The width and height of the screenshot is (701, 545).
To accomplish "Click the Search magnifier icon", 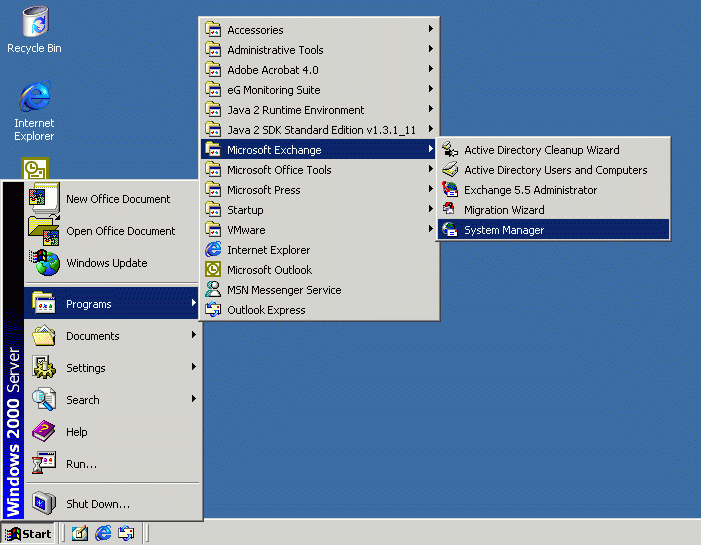I will pos(44,399).
